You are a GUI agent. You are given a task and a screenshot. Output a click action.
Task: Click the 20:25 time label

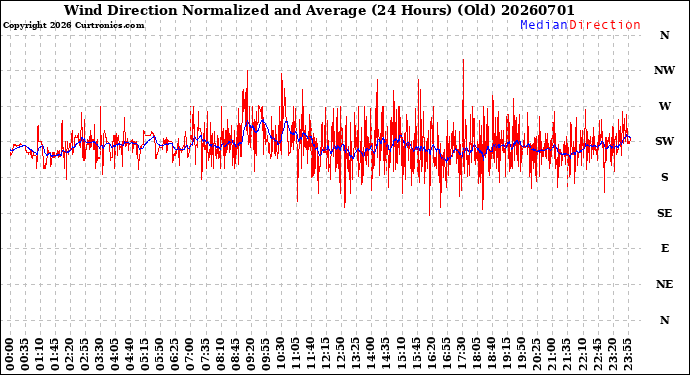click(x=536, y=354)
